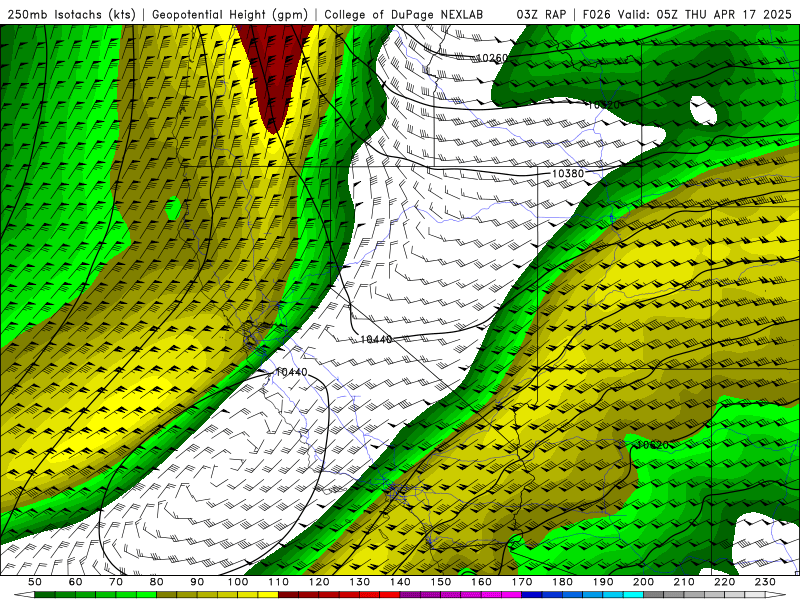Click the 90 knot colorbar label

(x=197, y=582)
